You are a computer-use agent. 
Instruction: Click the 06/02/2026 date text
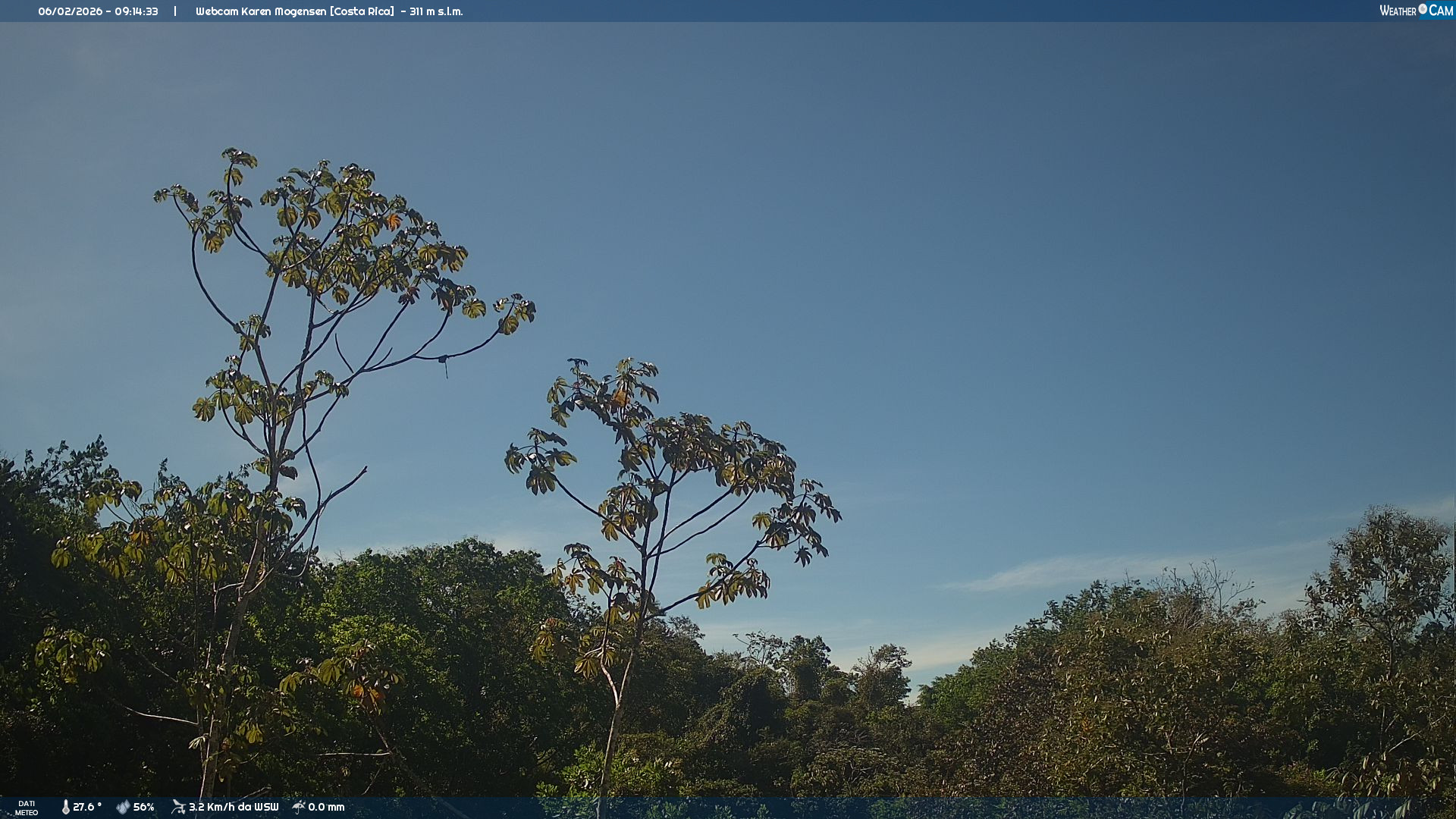(x=70, y=11)
